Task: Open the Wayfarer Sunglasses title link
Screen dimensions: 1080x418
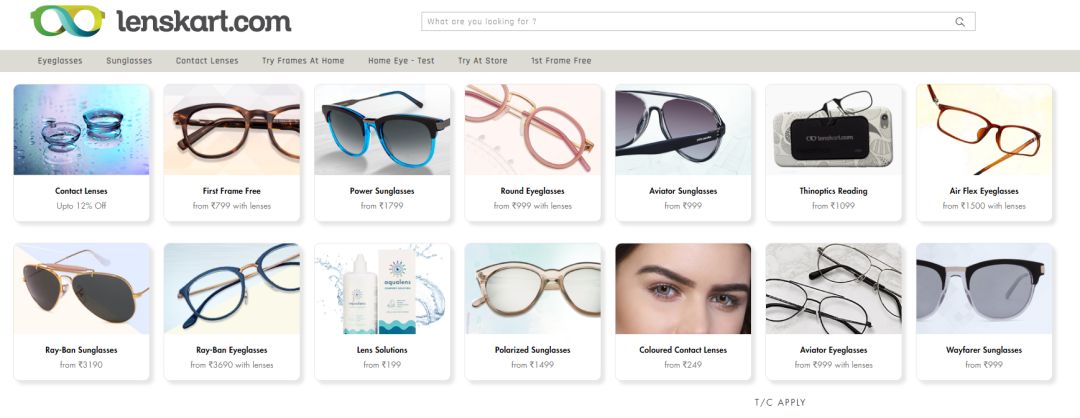Action: [x=984, y=350]
